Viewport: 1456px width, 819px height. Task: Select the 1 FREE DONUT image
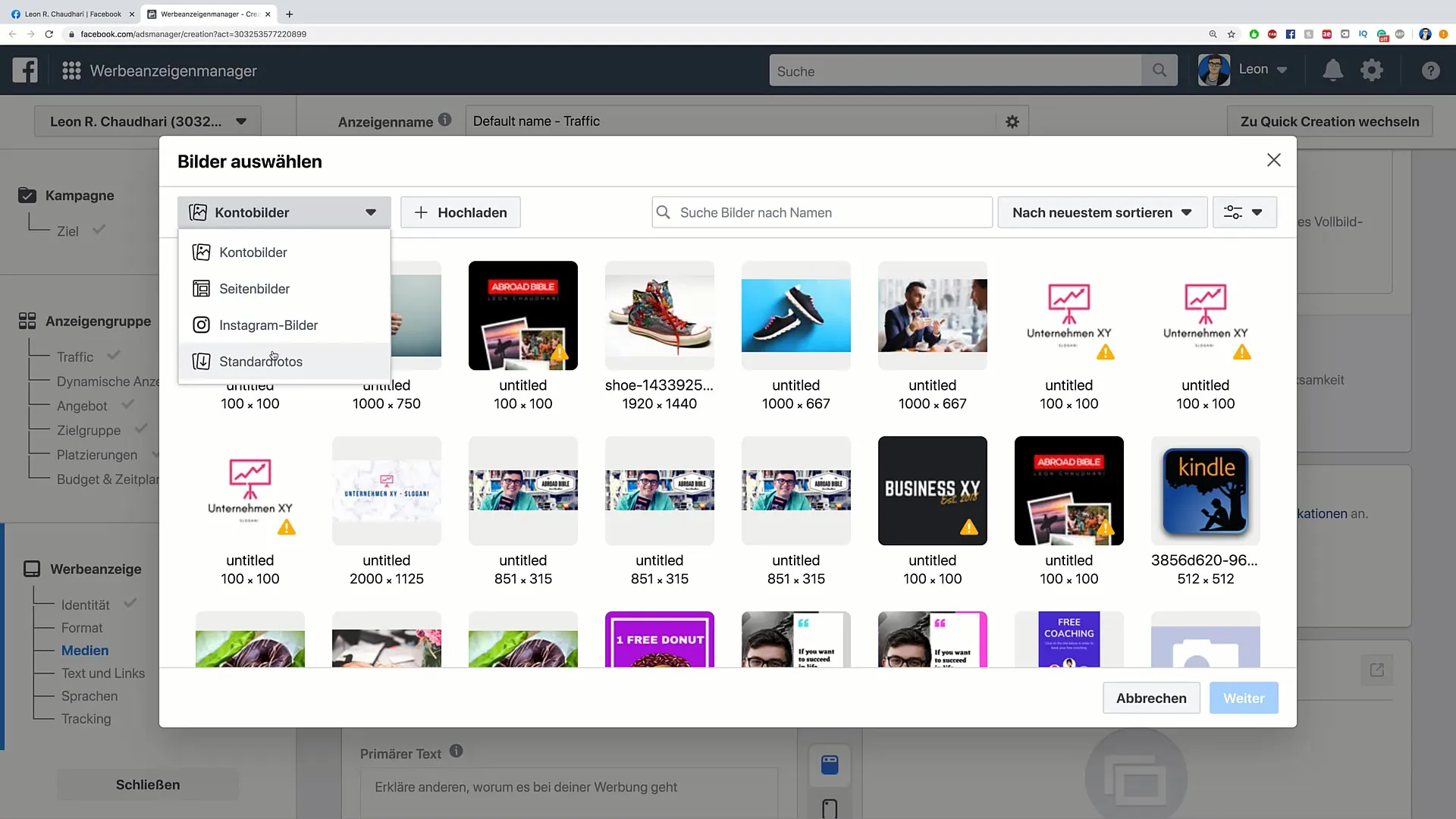[660, 639]
